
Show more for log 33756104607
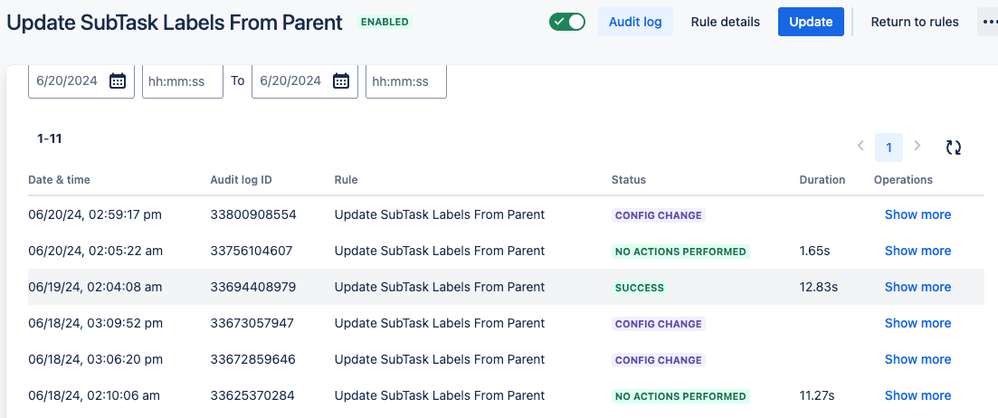917,251
